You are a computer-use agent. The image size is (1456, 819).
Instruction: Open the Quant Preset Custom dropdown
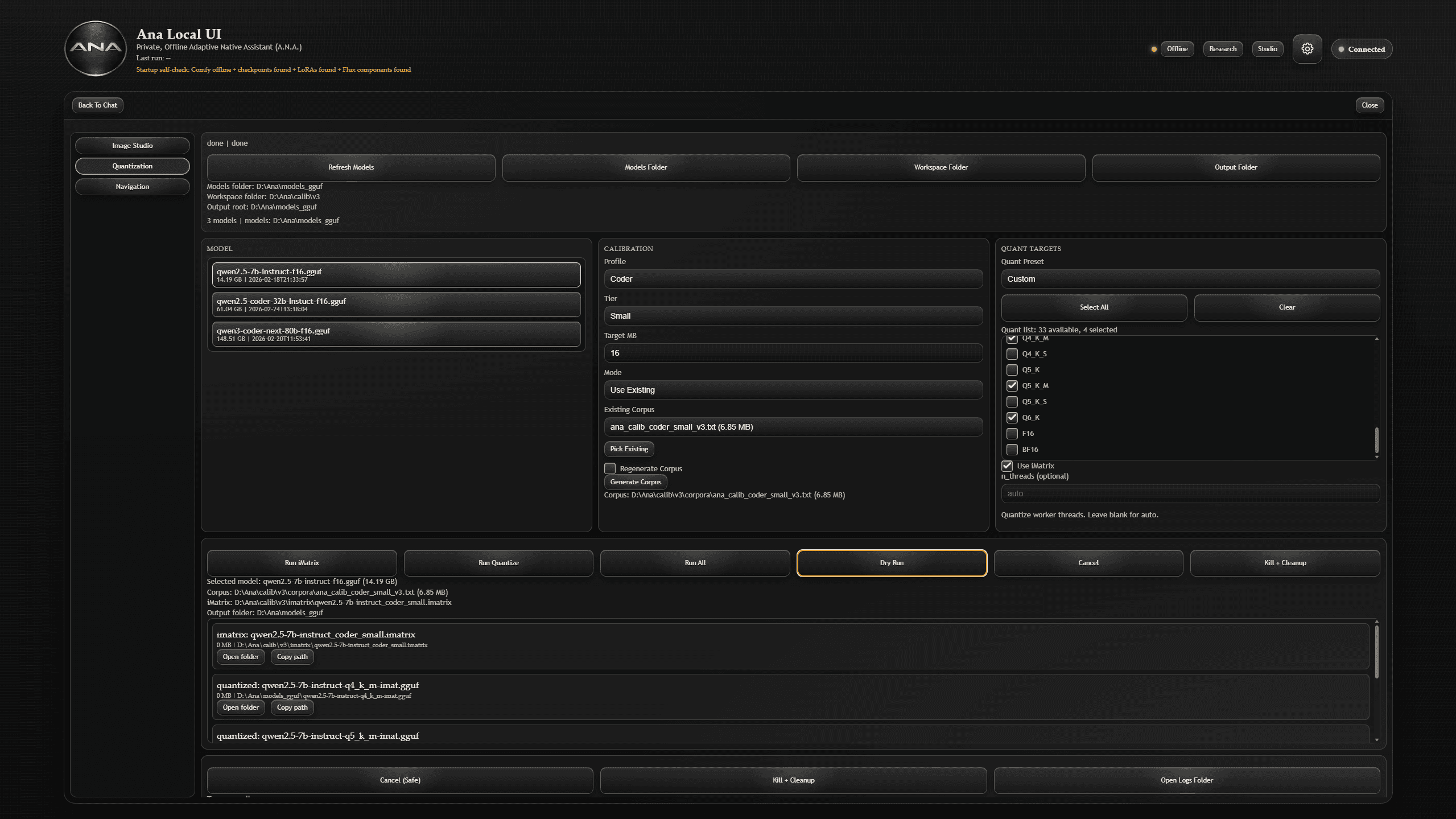point(1190,279)
